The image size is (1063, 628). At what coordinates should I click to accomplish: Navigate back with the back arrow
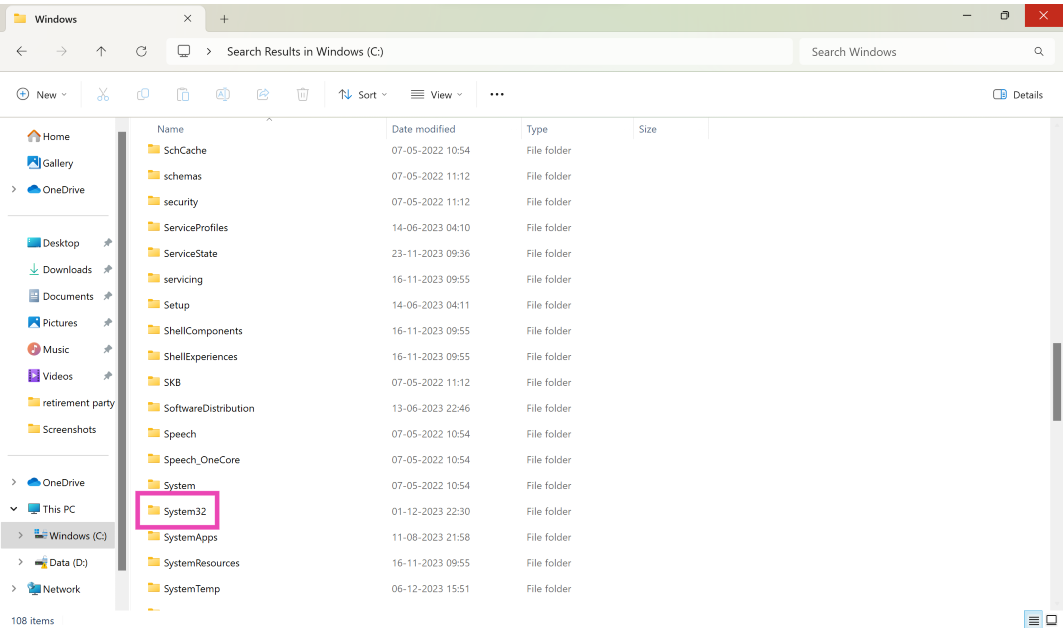22,51
